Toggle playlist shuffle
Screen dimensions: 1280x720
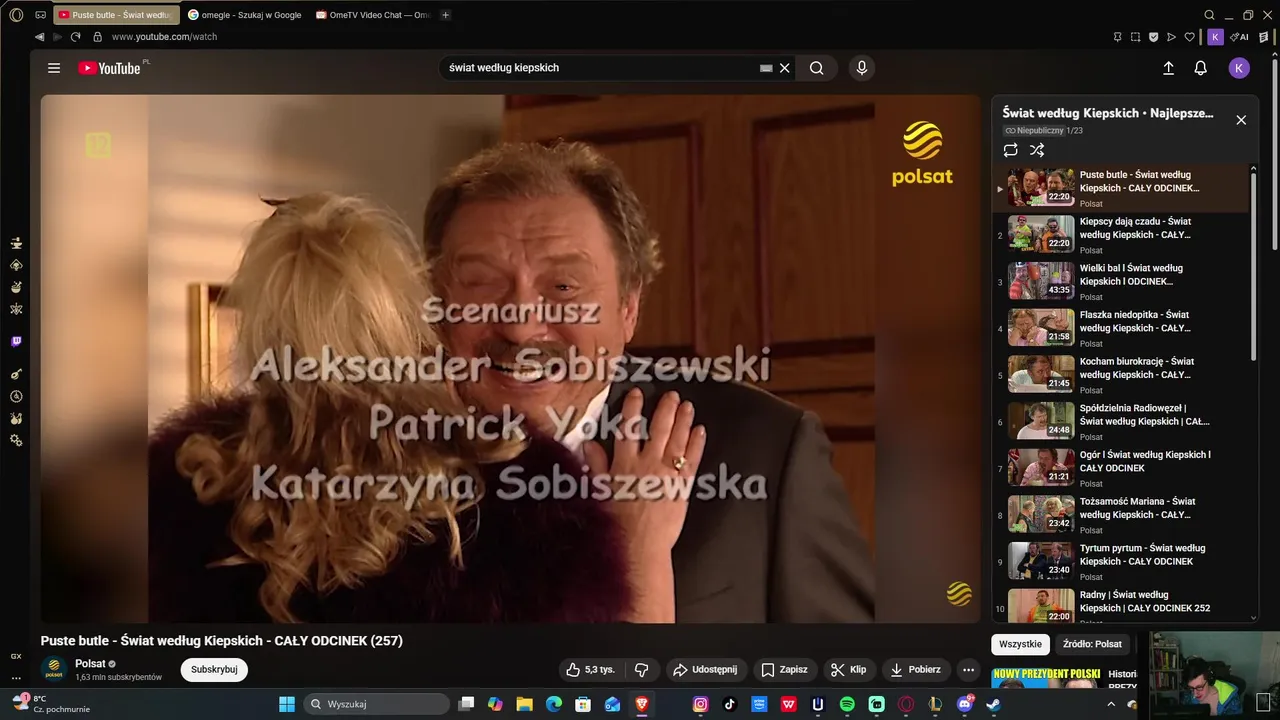pos(1037,150)
